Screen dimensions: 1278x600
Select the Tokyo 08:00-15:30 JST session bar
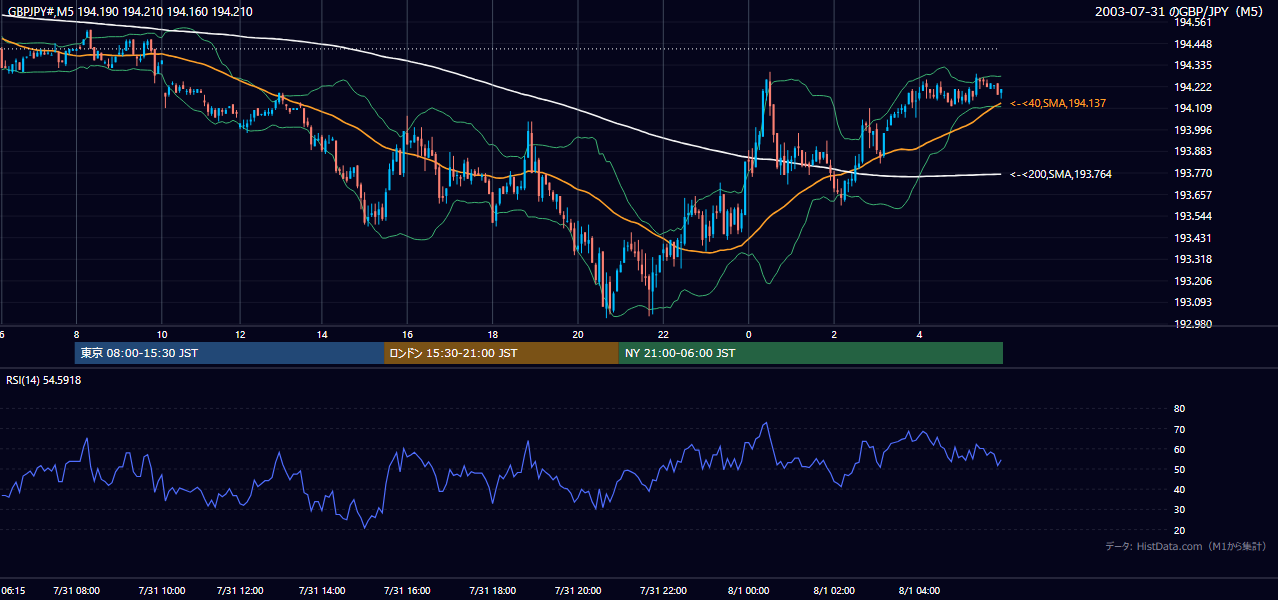point(229,353)
